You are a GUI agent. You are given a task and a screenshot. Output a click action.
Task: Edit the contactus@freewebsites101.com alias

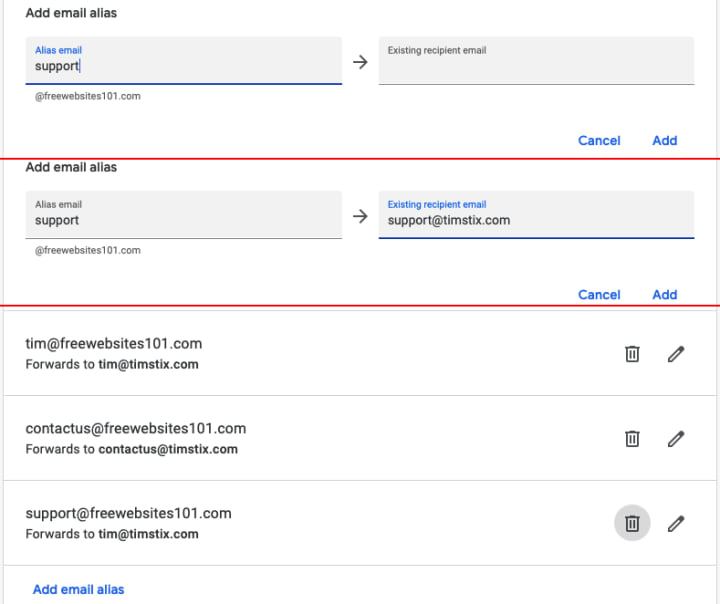pos(676,438)
